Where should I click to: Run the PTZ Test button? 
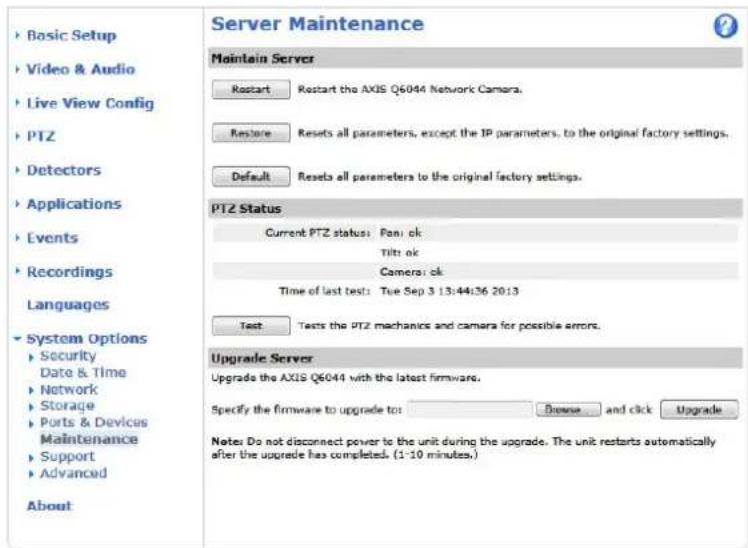point(251,326)
